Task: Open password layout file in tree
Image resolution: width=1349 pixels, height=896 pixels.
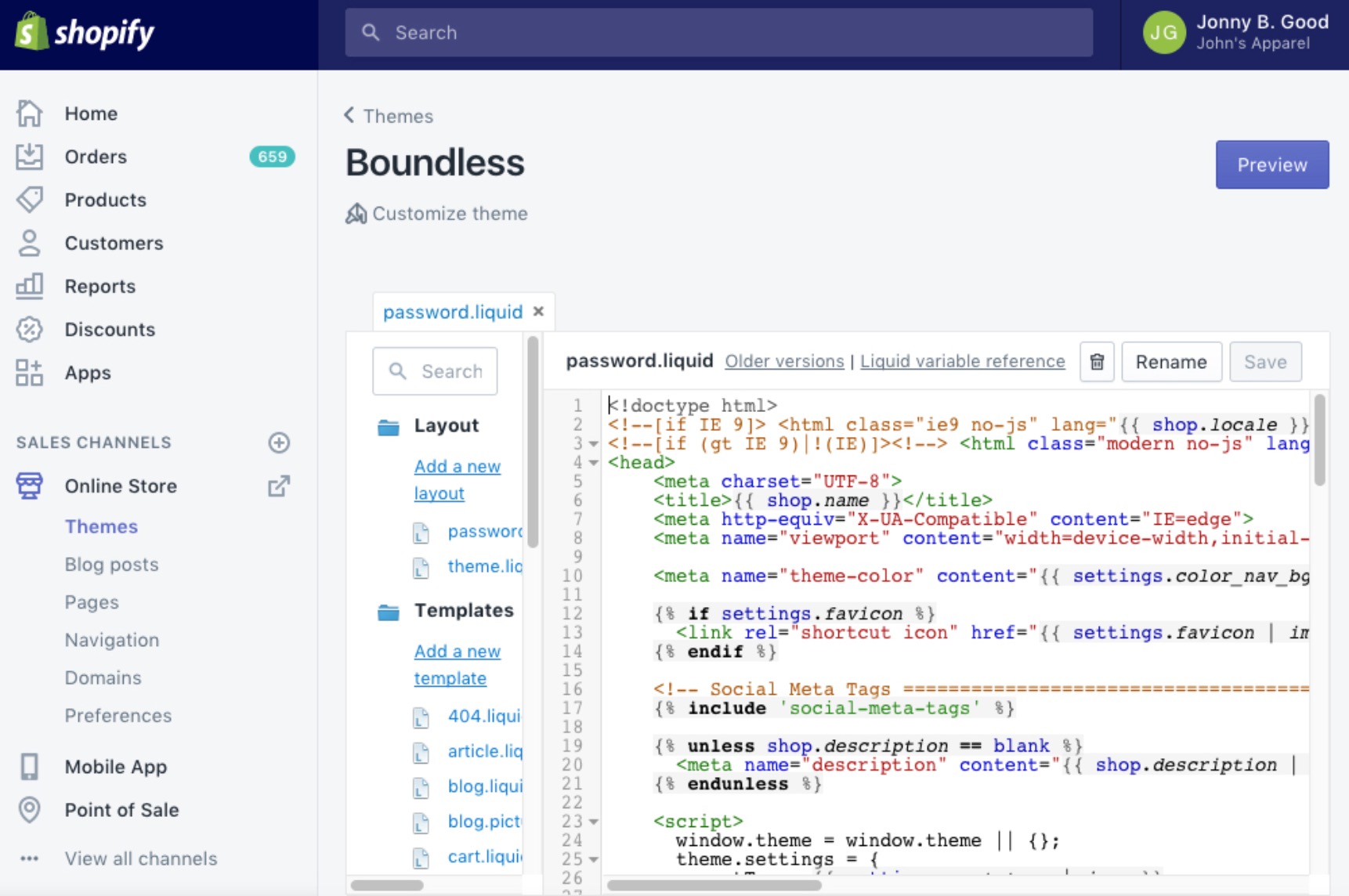Action: pyautogui.click(x=484, y=531)
